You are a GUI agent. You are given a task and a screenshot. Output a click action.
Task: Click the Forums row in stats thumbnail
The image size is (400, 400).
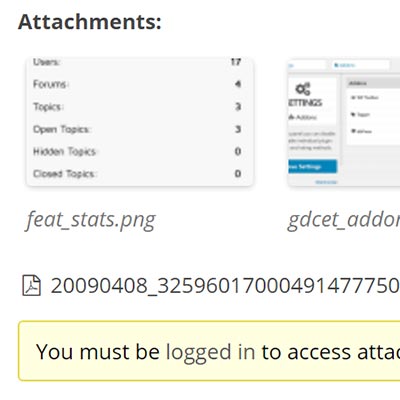[137, 84]
